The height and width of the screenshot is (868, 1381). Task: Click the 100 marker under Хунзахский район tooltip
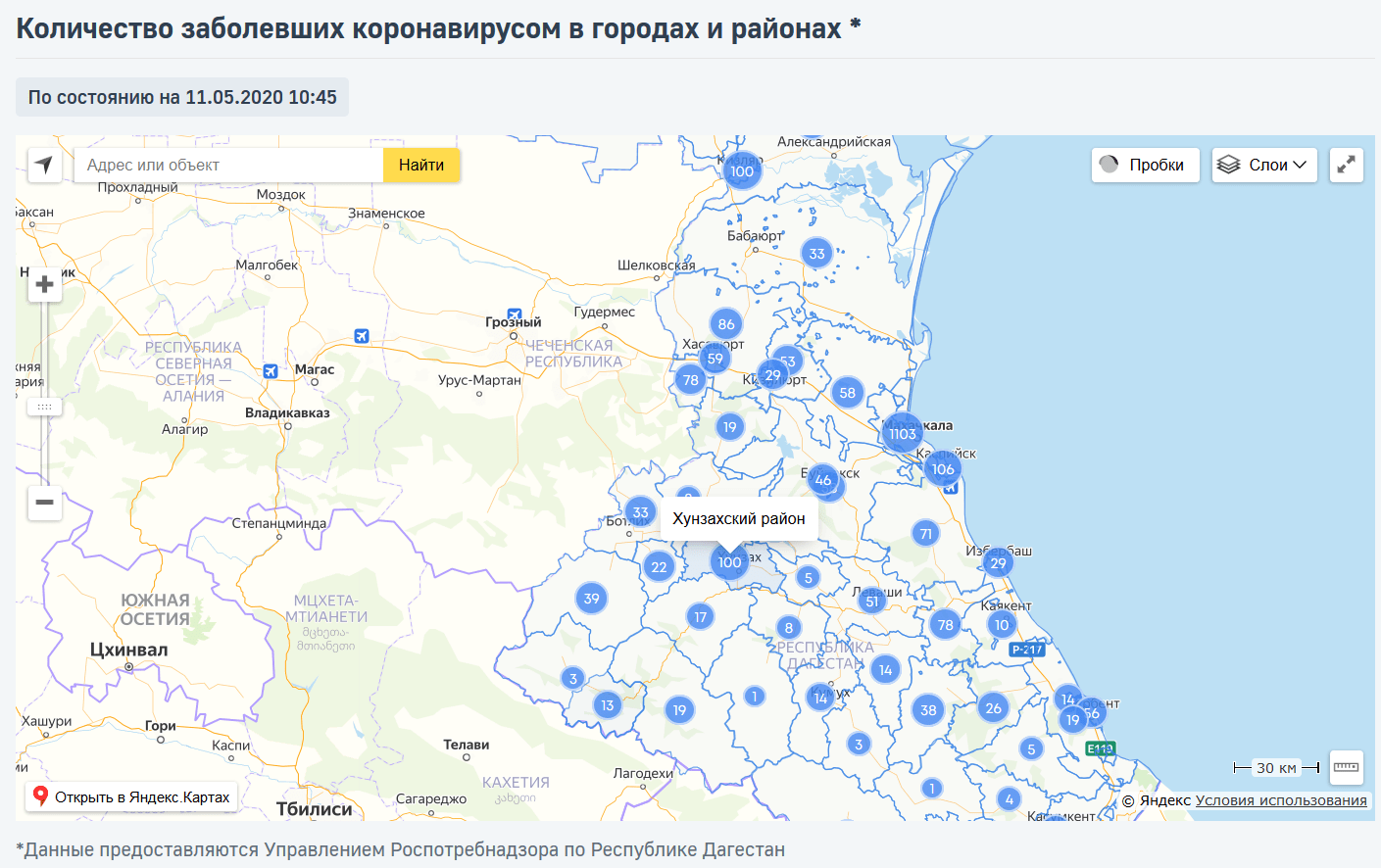click(729, 562)
